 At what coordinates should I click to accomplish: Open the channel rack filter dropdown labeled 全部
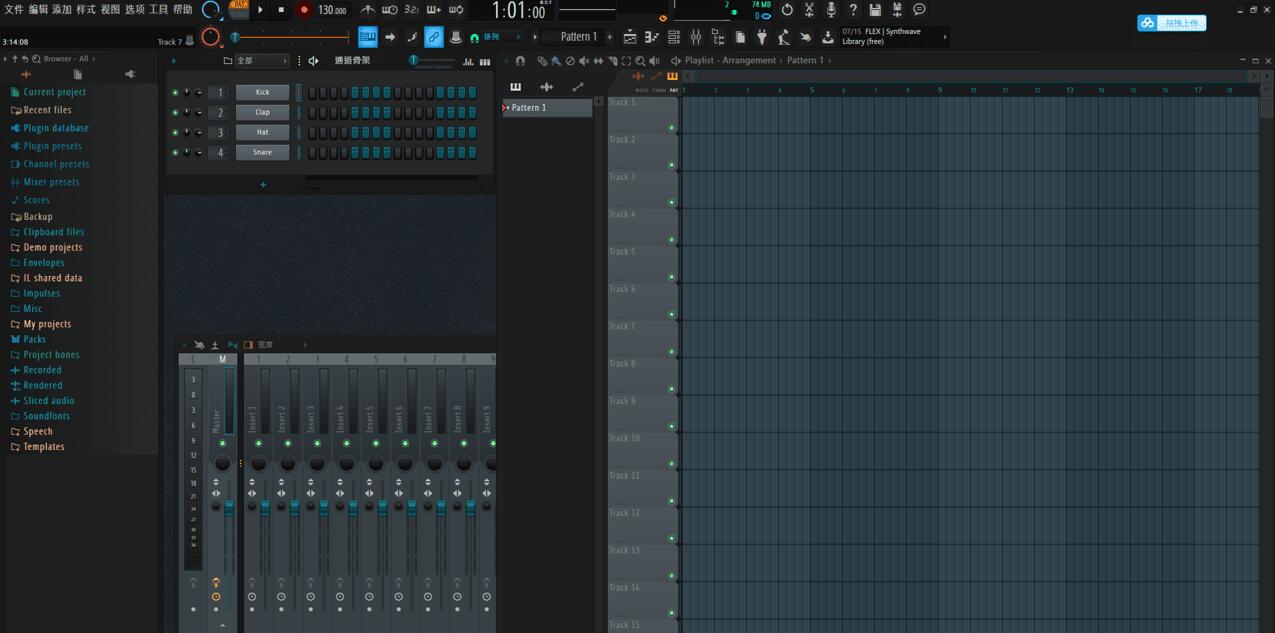[x=250, y=60]
